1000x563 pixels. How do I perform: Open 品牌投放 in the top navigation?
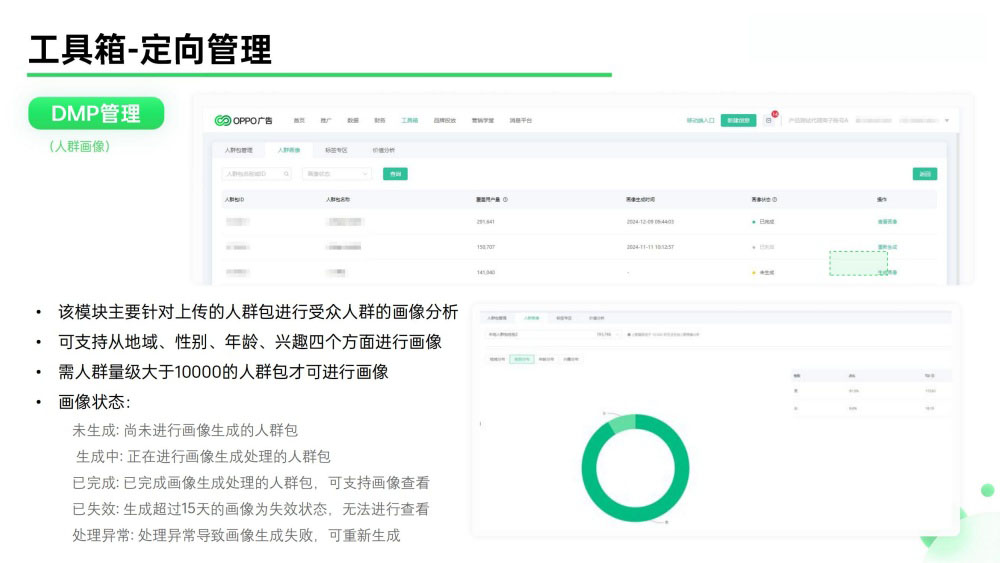[445, 121]
